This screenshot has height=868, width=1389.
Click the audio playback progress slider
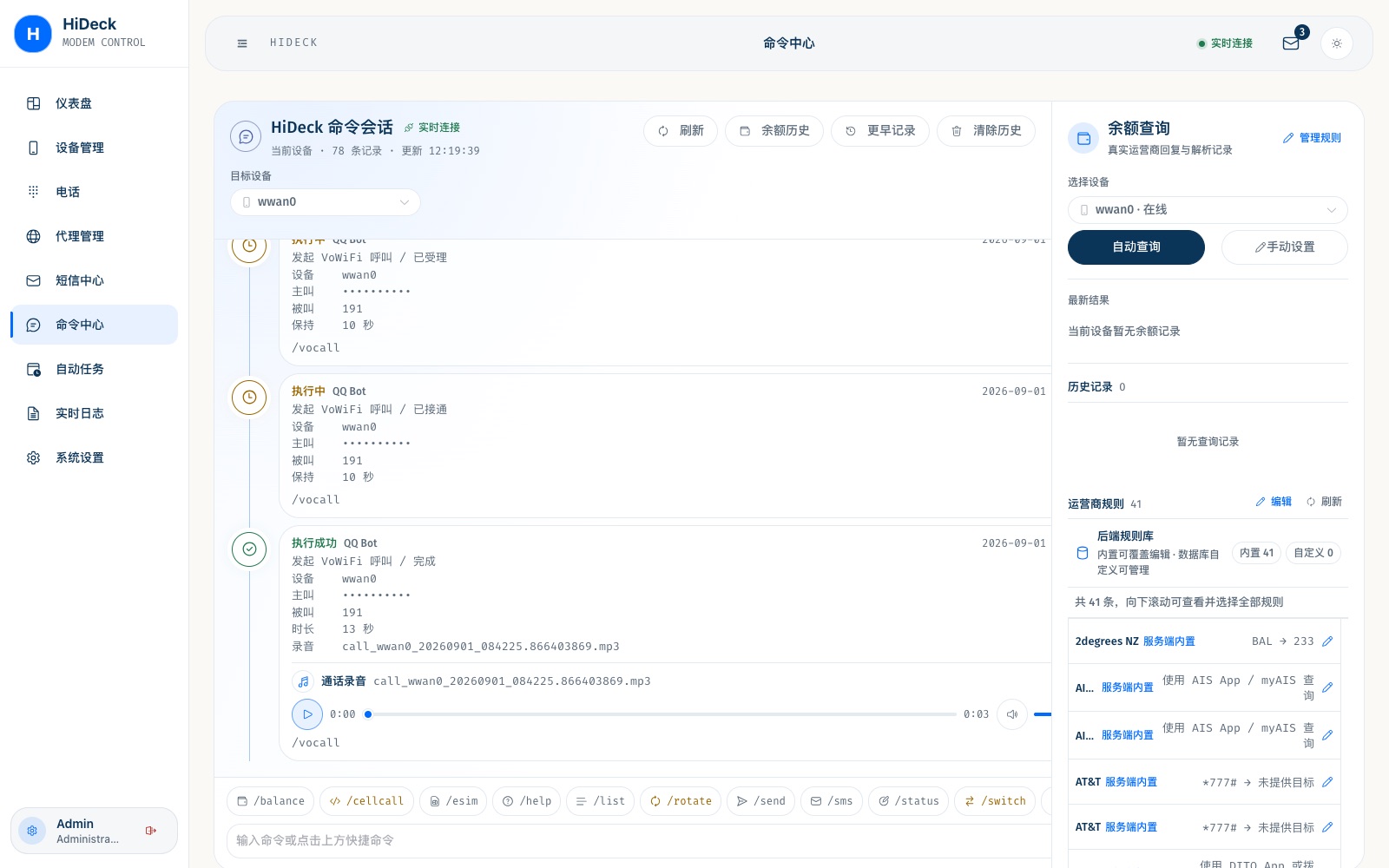click(x=662, y=714)
